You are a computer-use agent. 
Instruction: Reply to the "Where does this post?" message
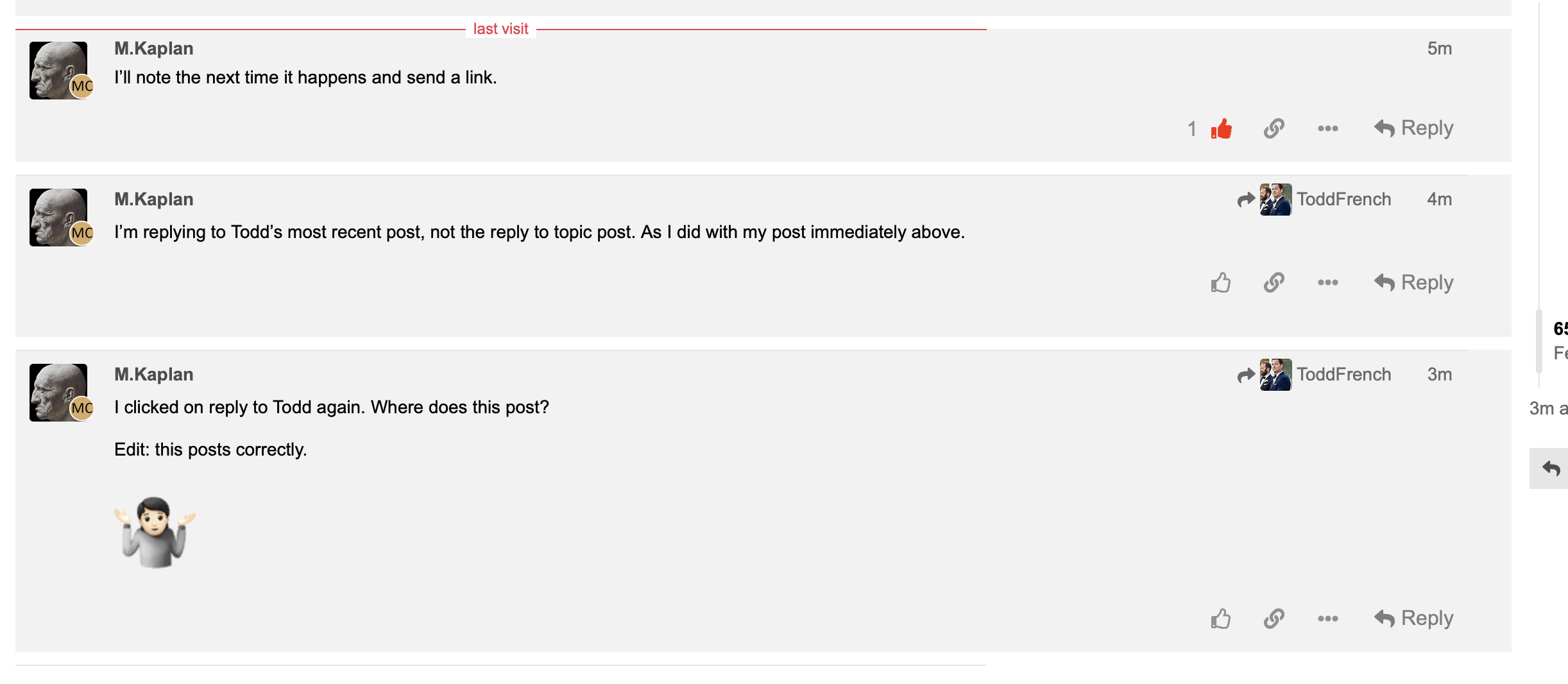[1414, 619]
